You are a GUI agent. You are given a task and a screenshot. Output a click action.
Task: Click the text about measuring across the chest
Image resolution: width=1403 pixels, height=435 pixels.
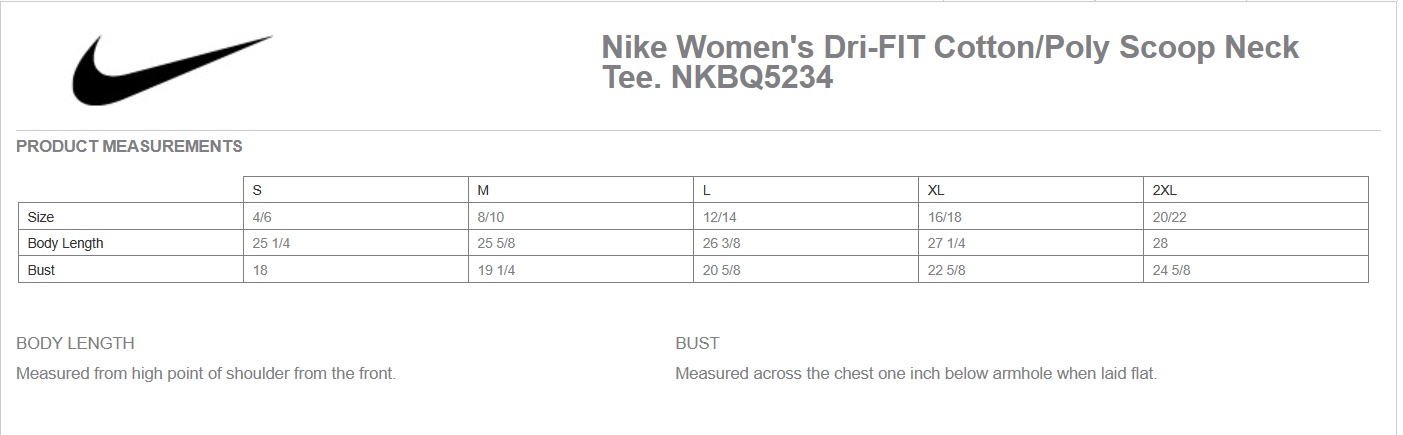coord(915,374)
